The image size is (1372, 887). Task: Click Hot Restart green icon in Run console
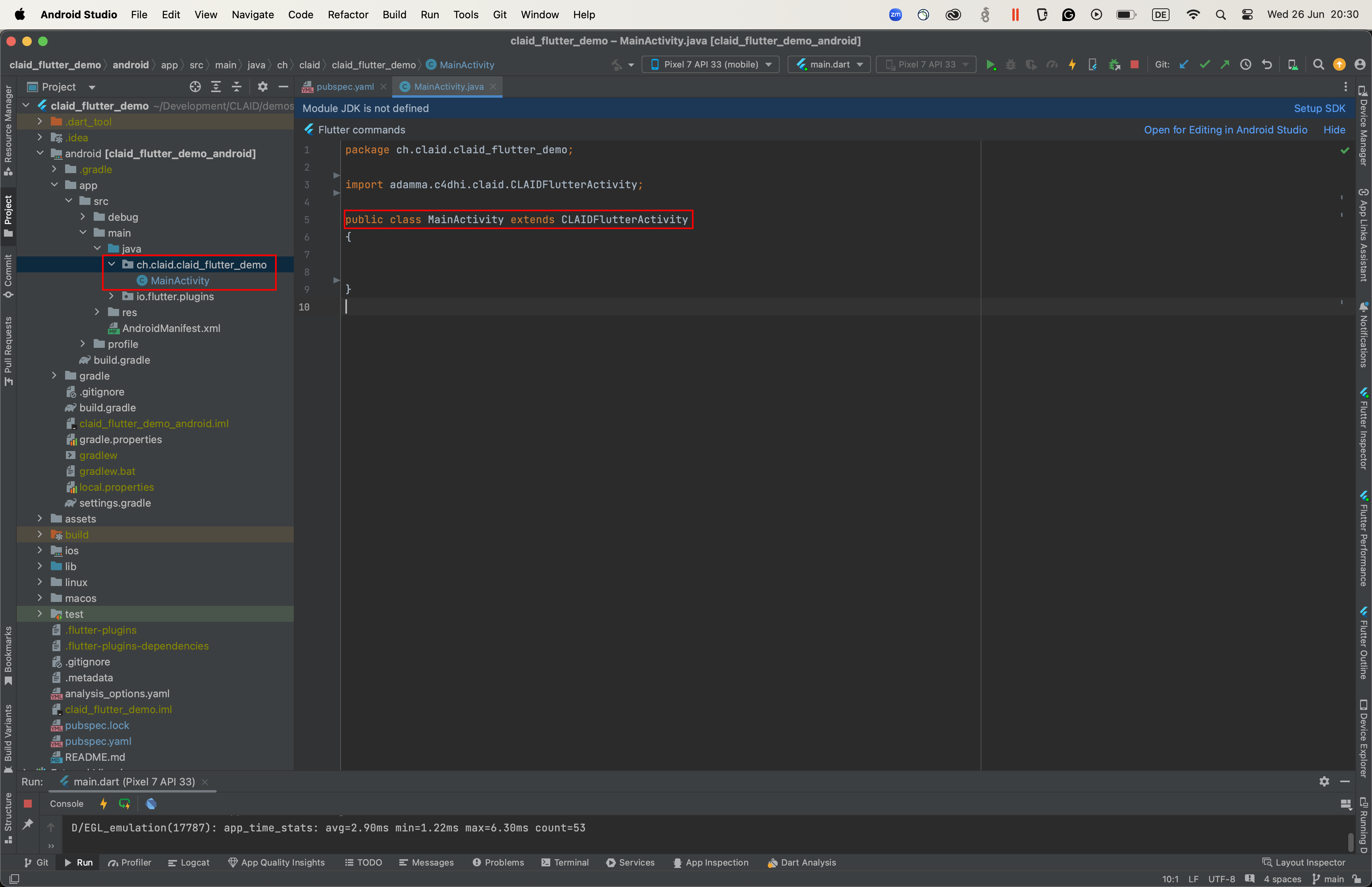point(124,804)
